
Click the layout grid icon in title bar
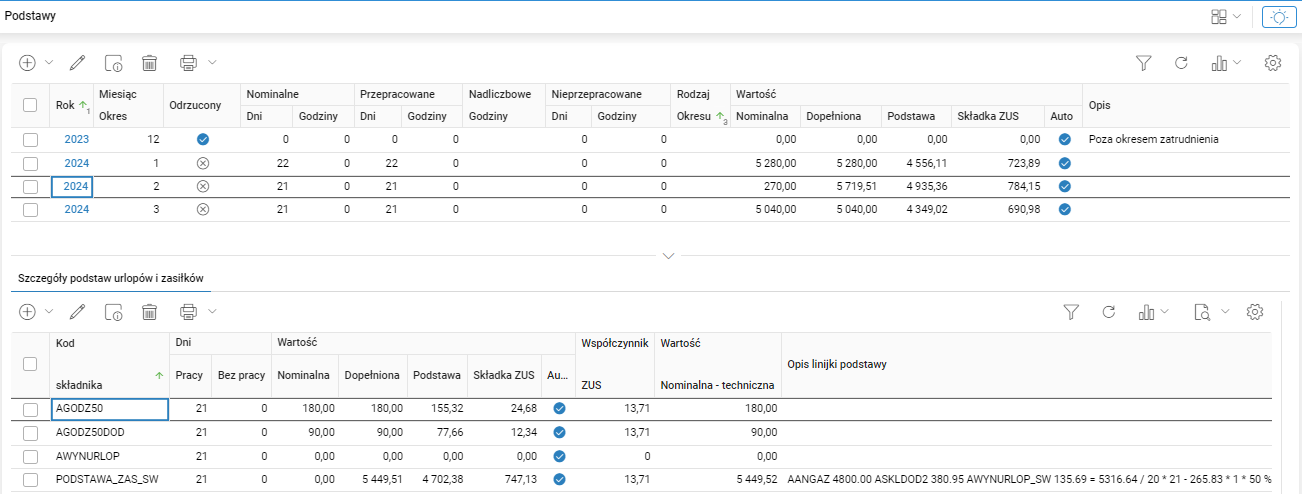pos(1218,17)
